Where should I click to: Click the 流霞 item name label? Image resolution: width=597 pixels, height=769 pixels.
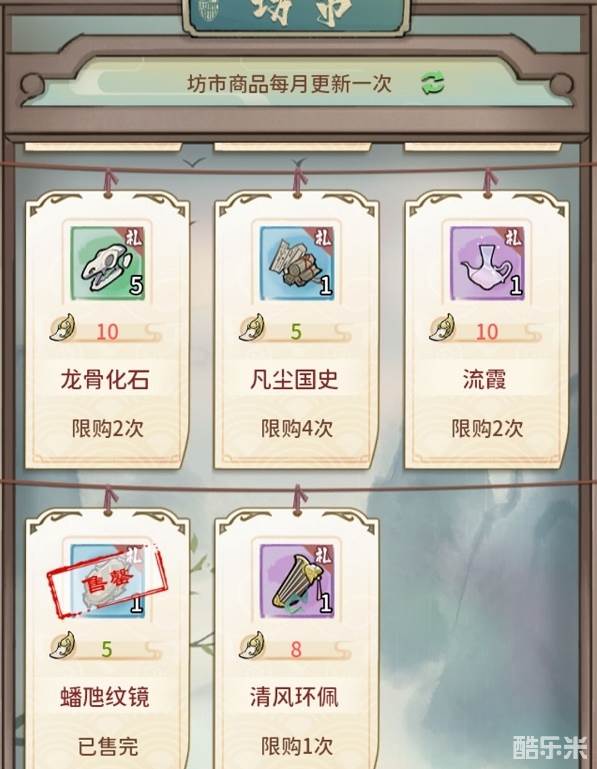pyautogui.click(x=484, y=380)
